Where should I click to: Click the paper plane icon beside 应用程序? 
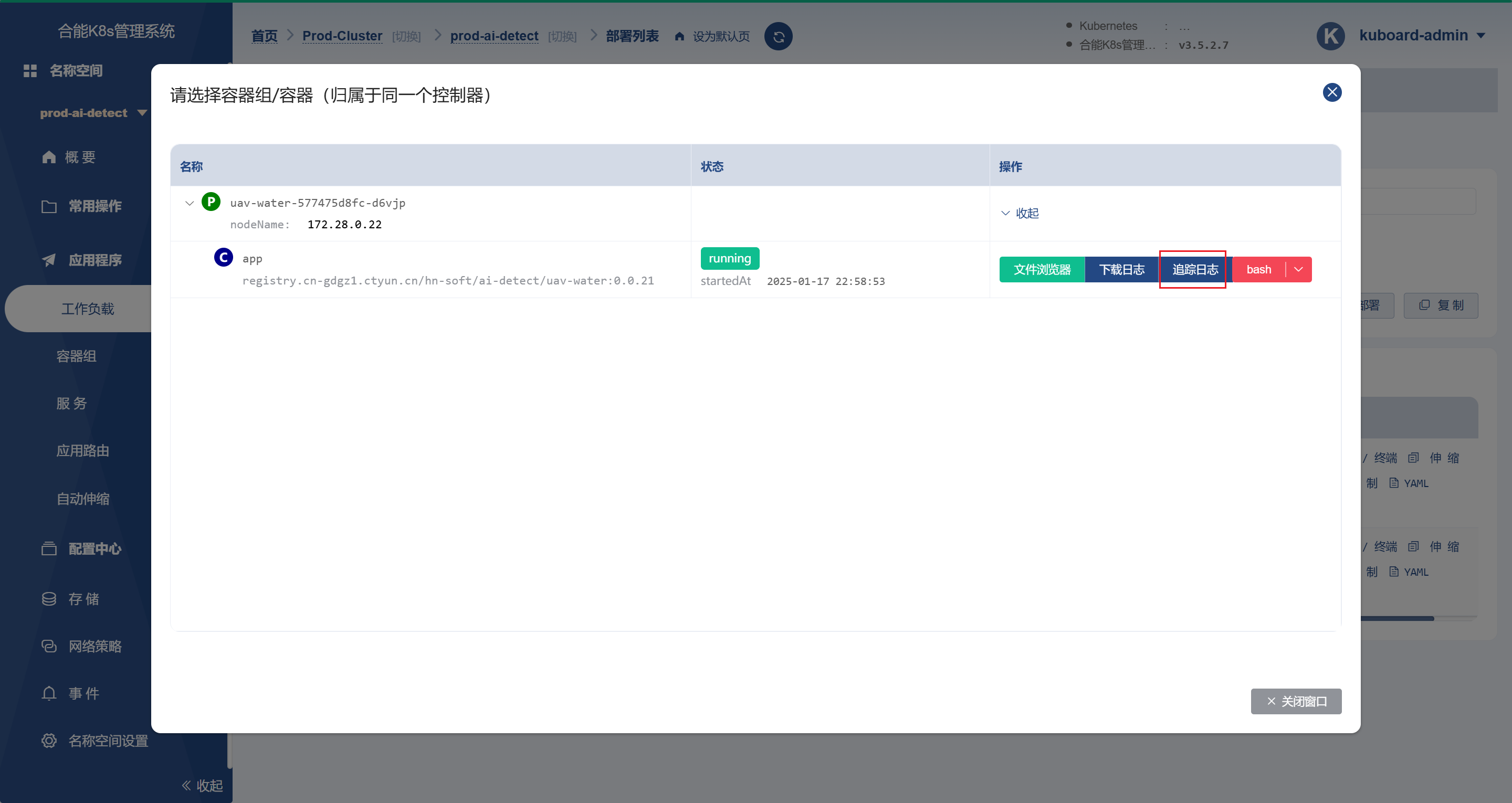pyautogui.click(x=49, y=259)
